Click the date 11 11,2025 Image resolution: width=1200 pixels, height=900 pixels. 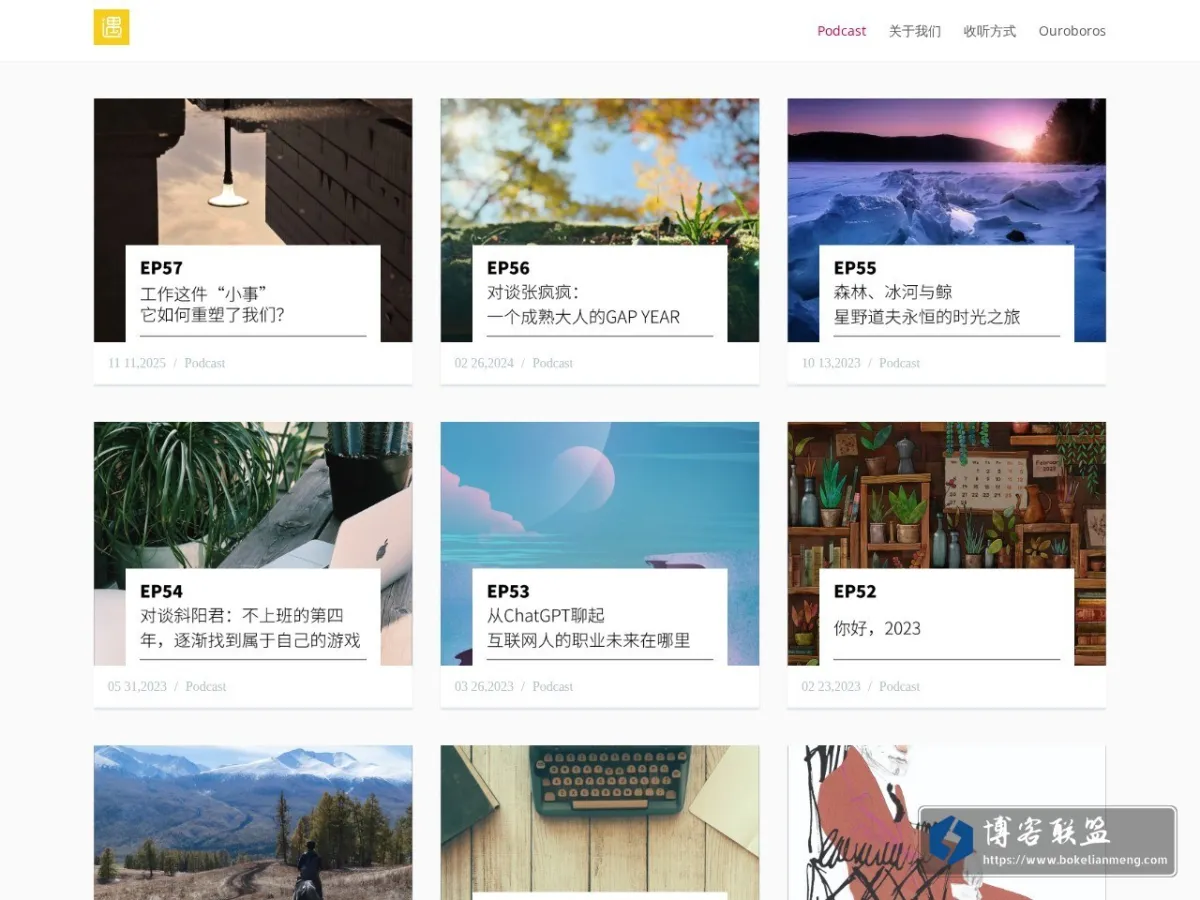pyautogui.click(x=137, y=363)
